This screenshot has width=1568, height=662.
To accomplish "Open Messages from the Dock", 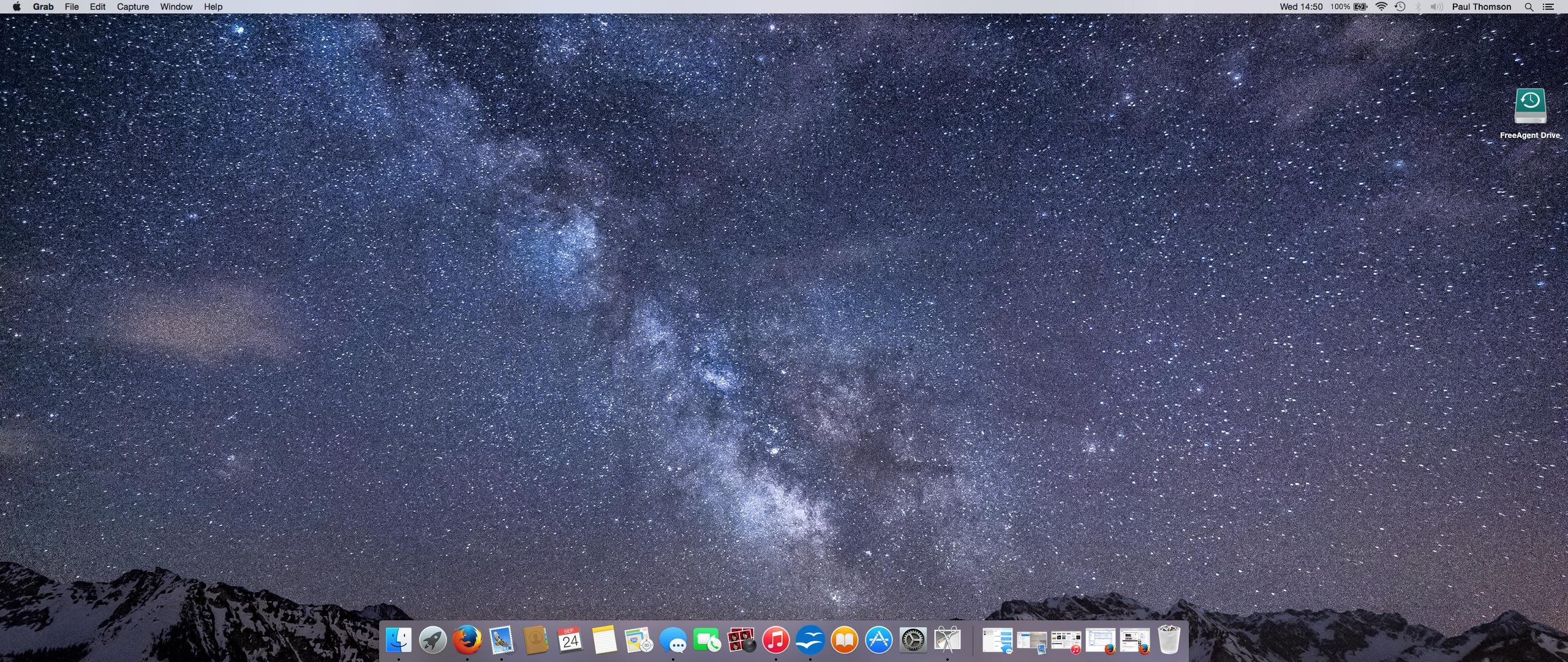I will 673,641.
